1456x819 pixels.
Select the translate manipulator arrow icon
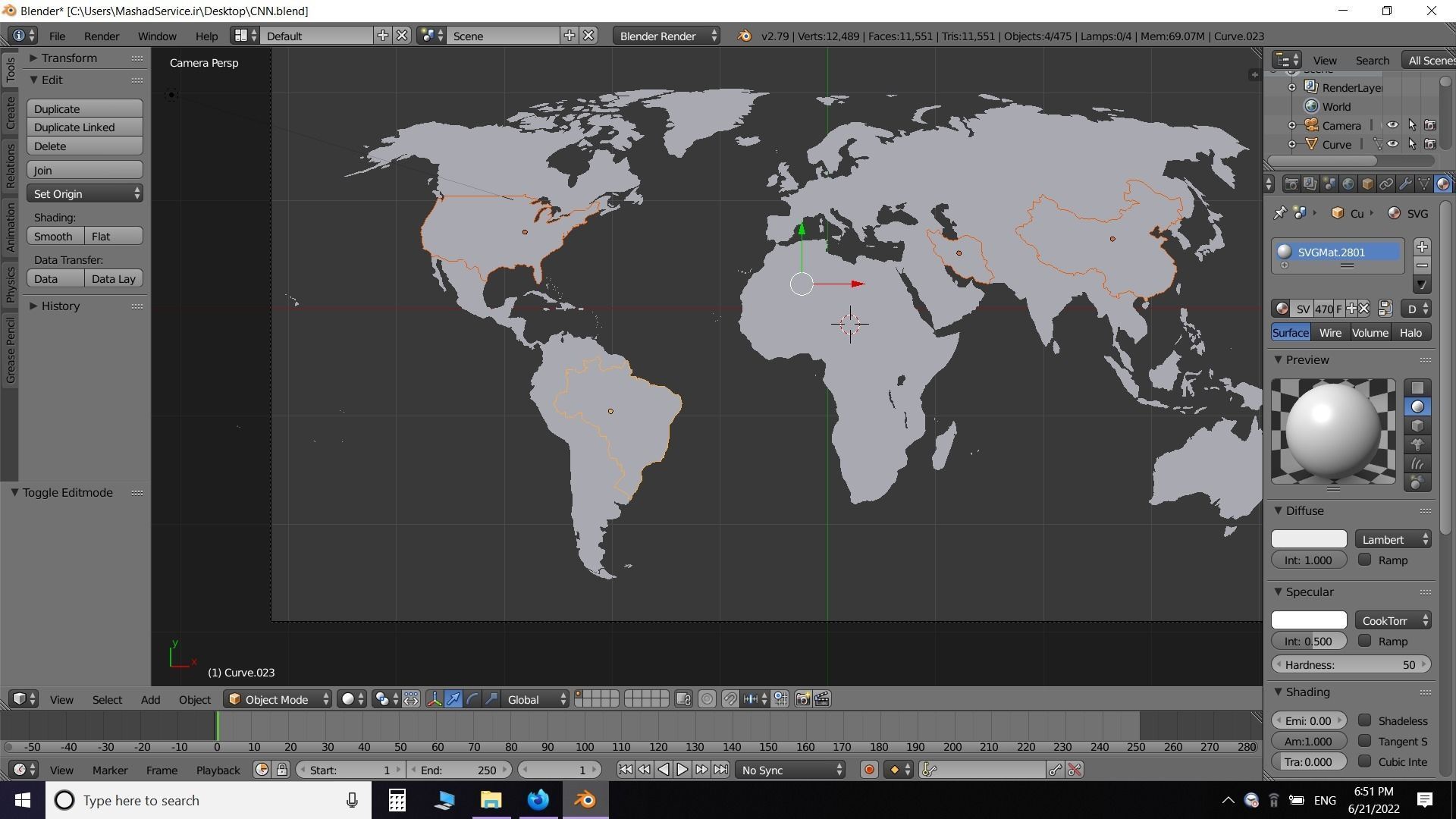coord(453,699)
